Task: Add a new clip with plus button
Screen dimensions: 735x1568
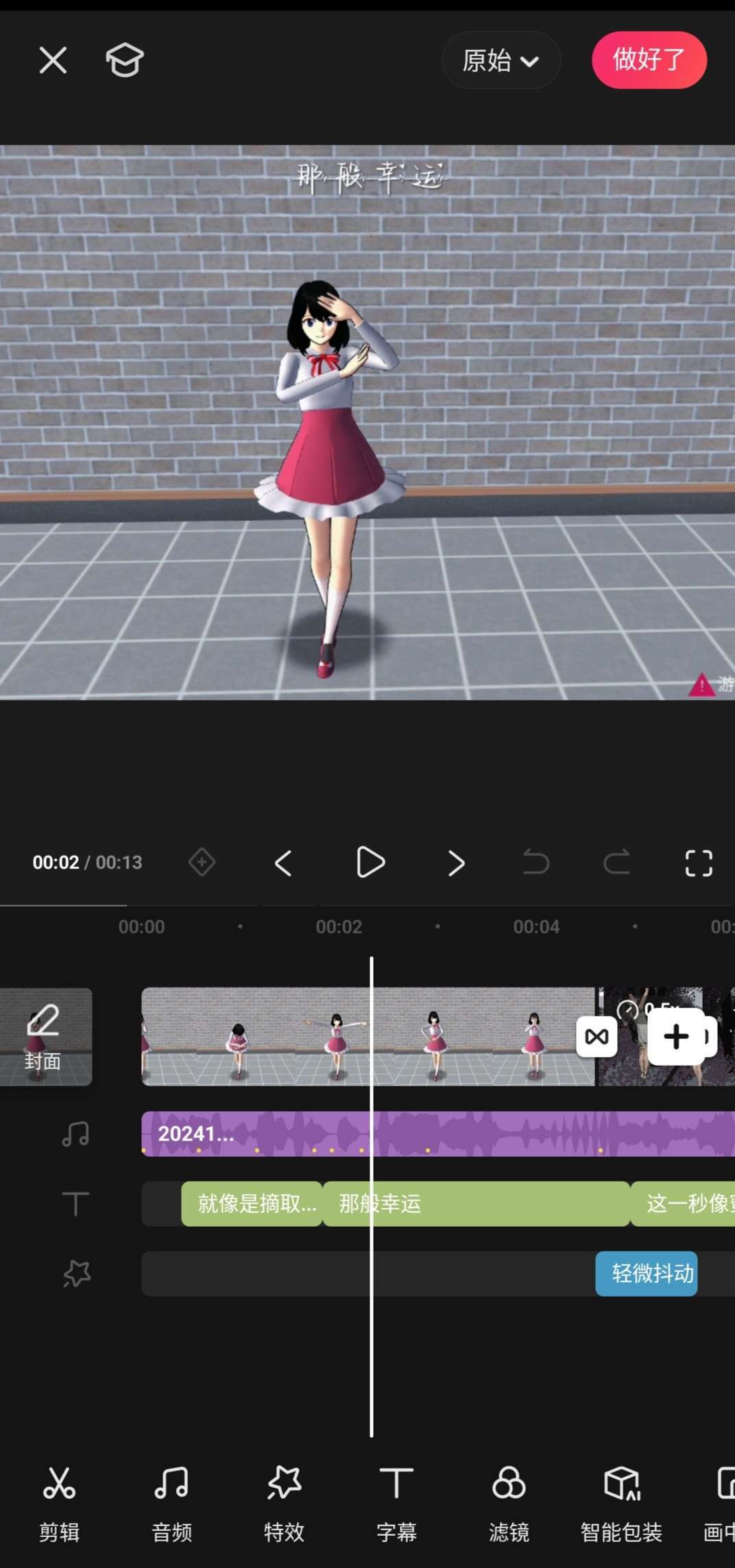Action: 676,1036
